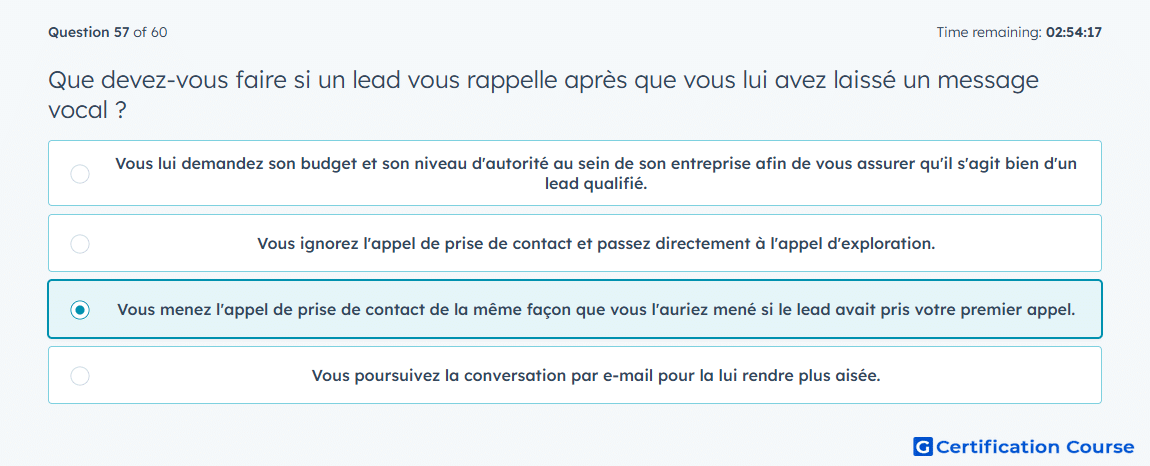
Task: Click the selected radio button for 'Vous menez l'appel'
Action: click(x=80, y=310)
